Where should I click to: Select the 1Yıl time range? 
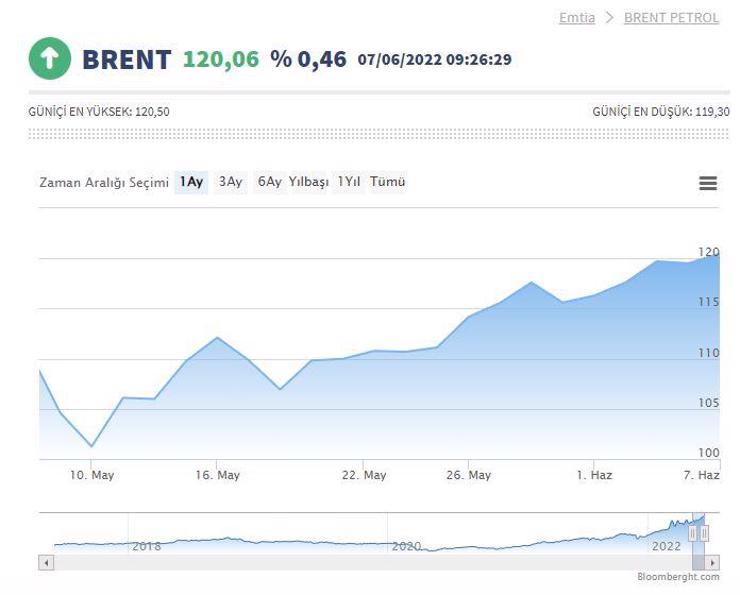(348, 182)
